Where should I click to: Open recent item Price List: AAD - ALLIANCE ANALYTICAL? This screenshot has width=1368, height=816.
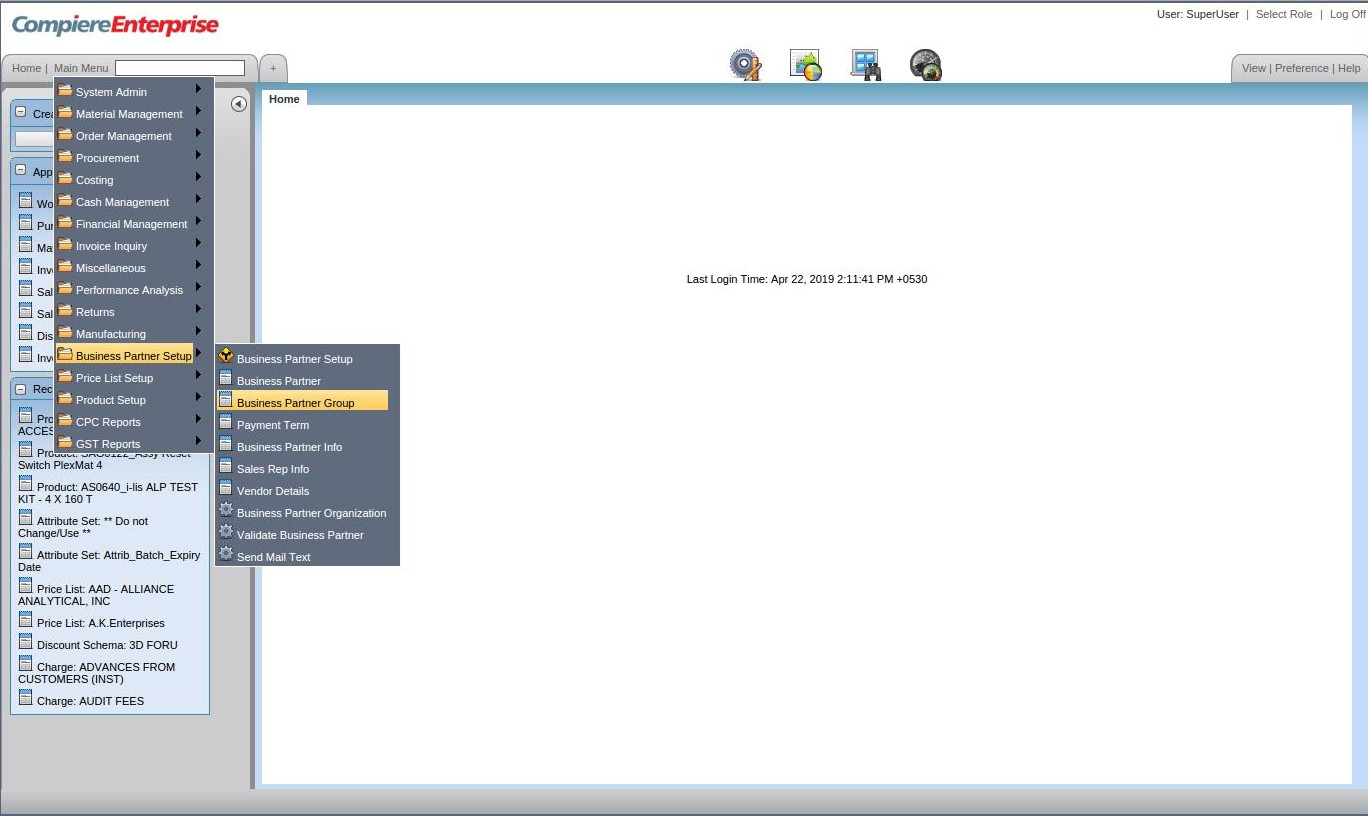coord(96,595)
